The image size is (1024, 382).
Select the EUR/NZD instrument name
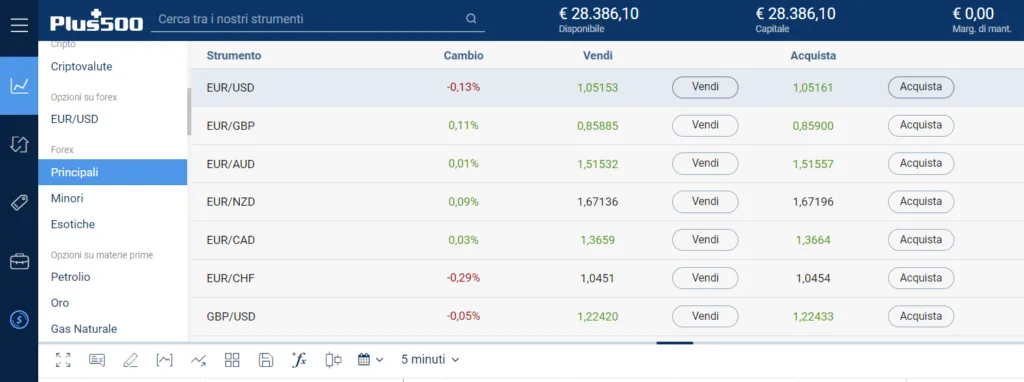(x=231, y=202)
